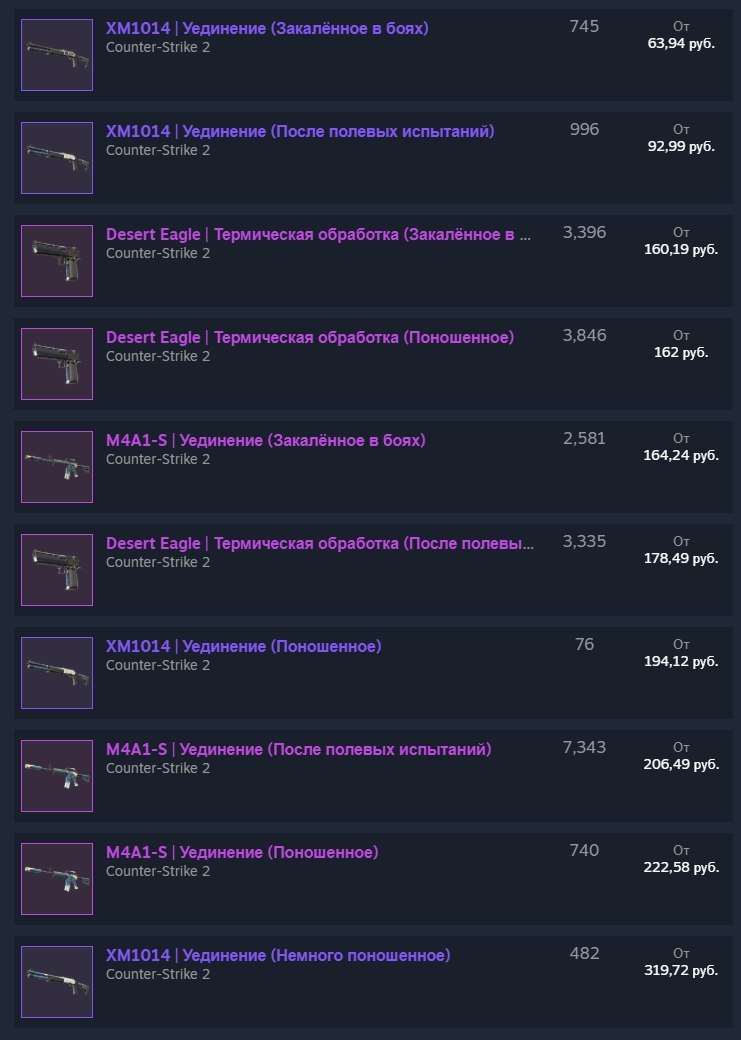Select the XM1014 Уединение (Поношенное) shotgun image
This screenshot has width=741, height=1040.
tap(57, 673)
